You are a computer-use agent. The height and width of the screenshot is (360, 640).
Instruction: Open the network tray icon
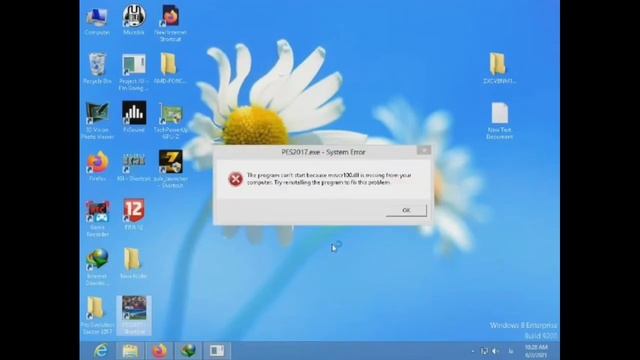click(484, 351)
